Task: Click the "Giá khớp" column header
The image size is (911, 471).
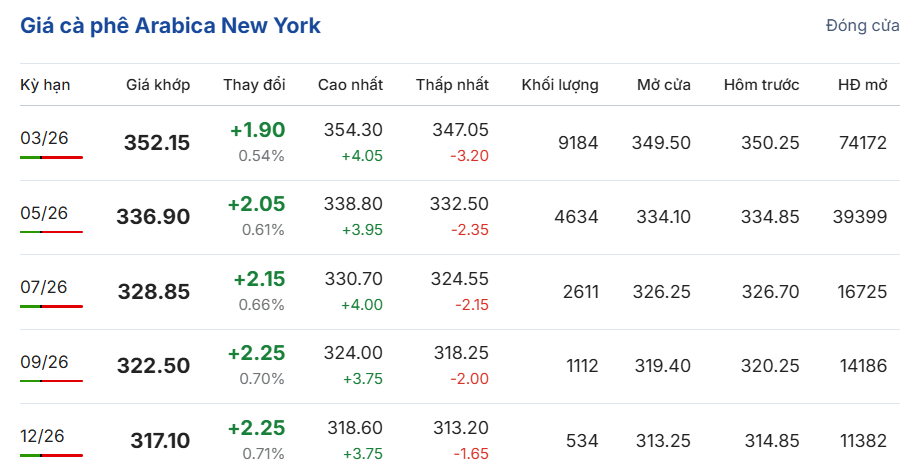Action: click(x=158, y=85)
